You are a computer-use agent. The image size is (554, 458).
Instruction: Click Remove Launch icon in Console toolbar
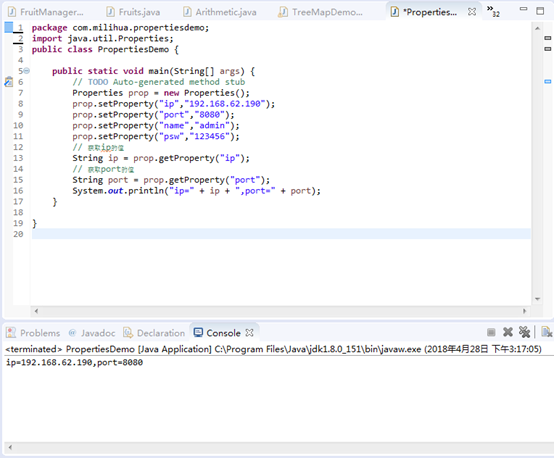tap(508, 332)
